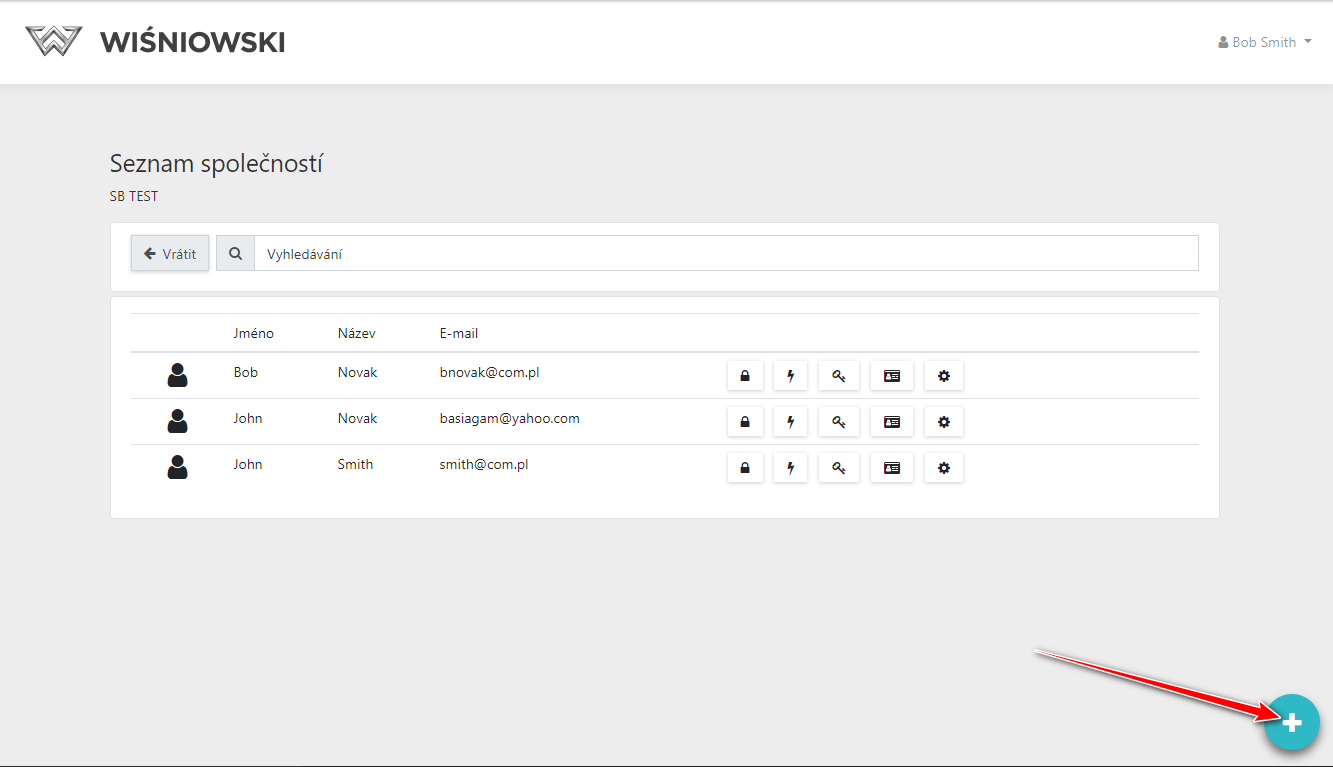Open the Bob Smith user dropdown

click(1264, 42)
